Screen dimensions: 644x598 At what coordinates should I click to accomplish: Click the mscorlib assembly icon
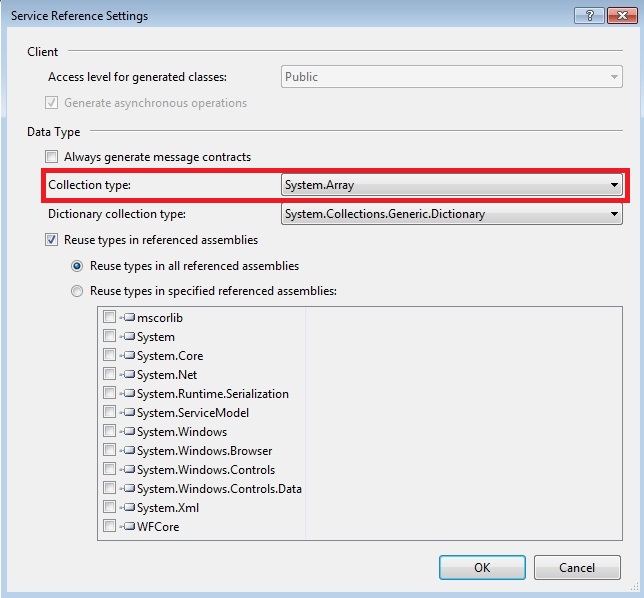point(127,318)
